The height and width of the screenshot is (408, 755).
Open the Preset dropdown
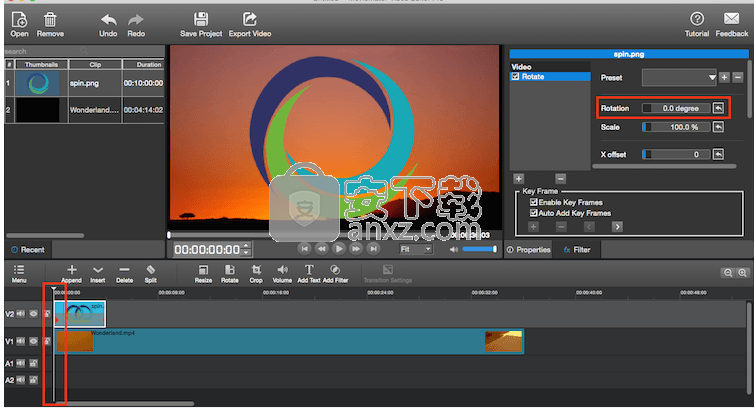679,78
